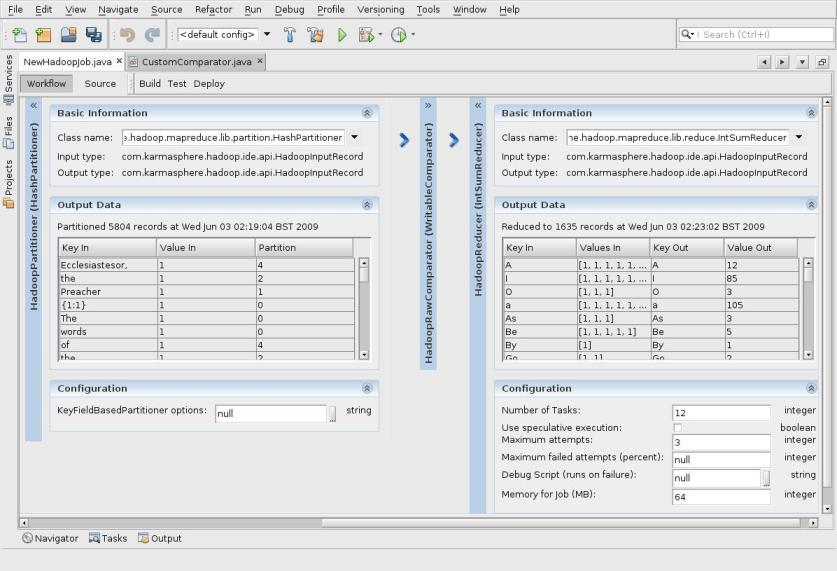The width and height of the screenshot is (837, 571).
Task: Click the Redo toolbar icon
Action: pyautogui.click(x=152, y=35)
